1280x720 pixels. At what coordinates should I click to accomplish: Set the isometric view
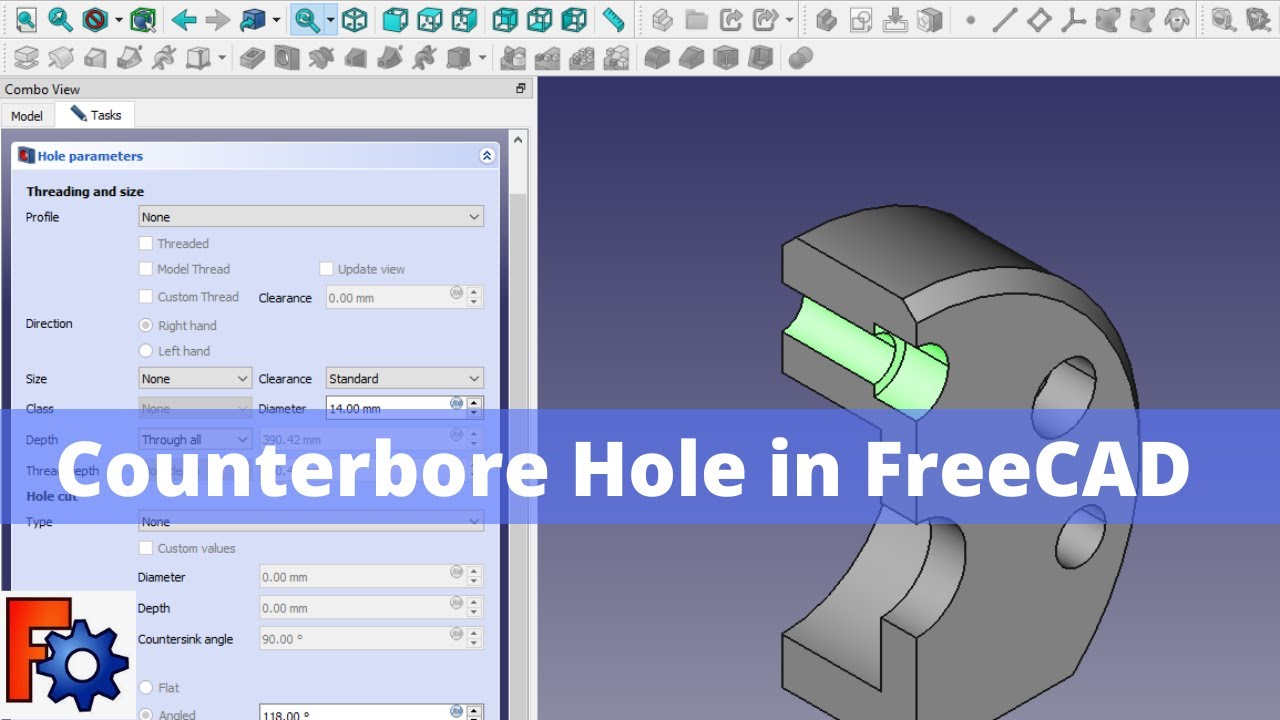tap(354, 19)
